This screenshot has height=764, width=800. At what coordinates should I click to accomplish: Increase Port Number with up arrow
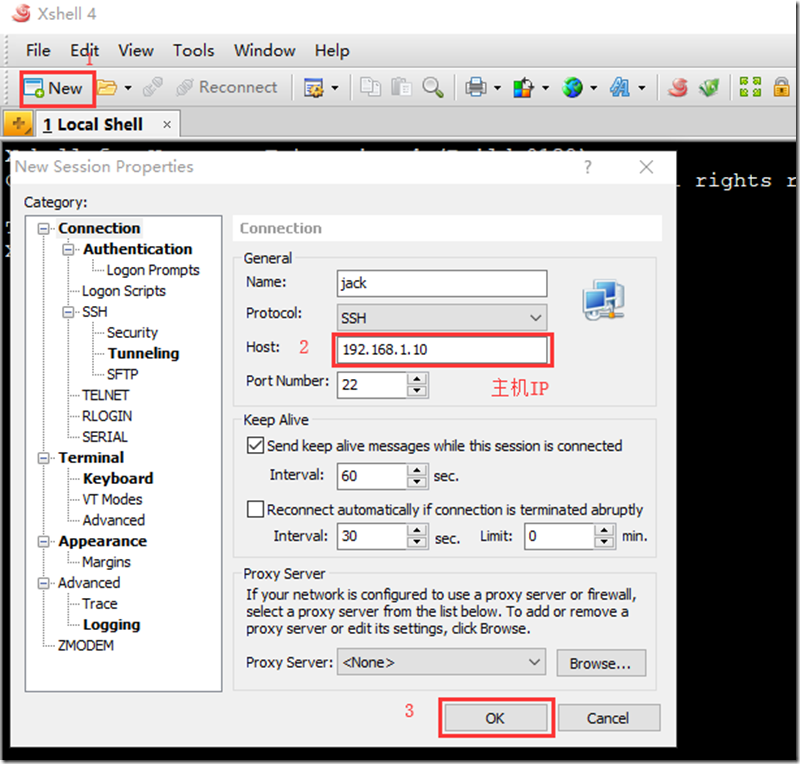[x=417, y=379]
